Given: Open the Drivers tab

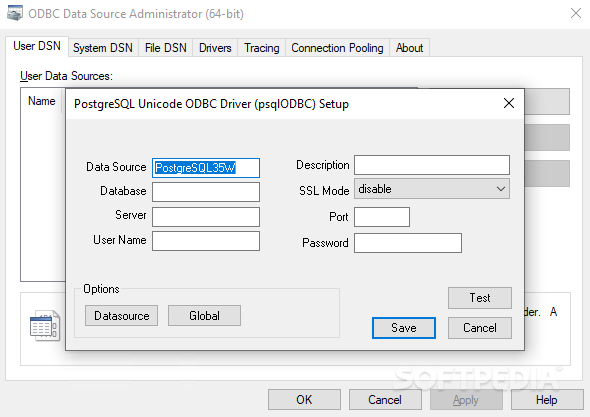Looking at the screenshot, I should coord(215,48).
